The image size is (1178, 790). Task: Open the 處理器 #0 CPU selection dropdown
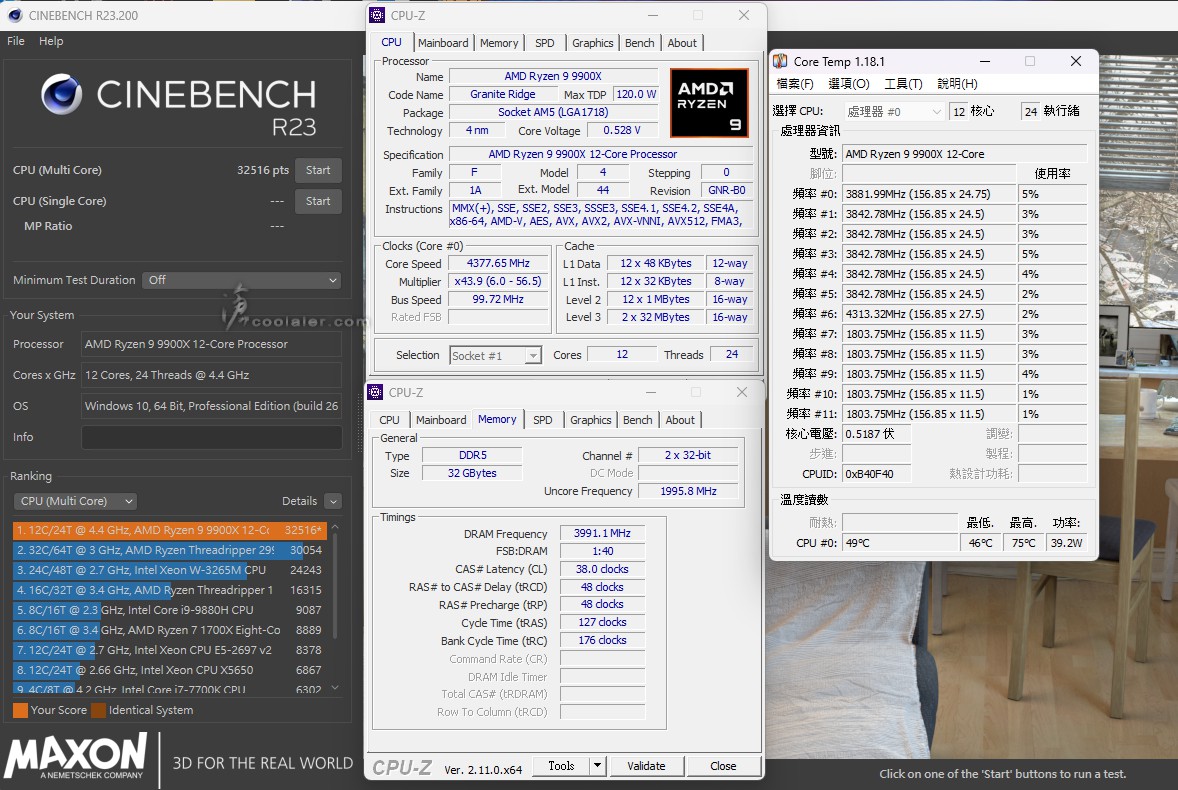[x=894, y=112]
